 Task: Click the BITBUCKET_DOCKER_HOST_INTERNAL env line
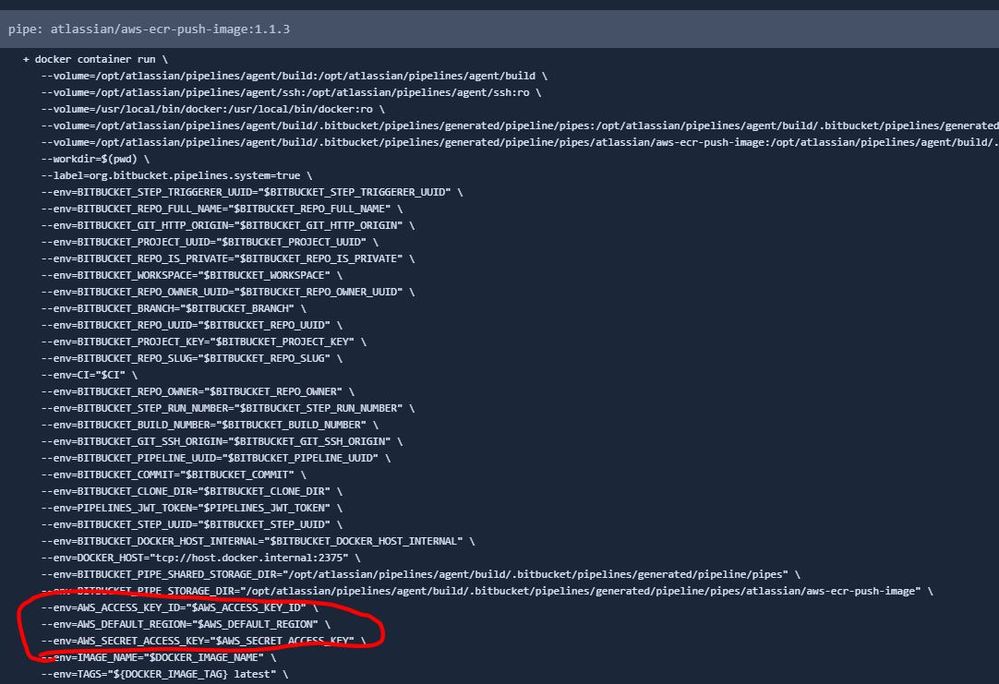[258, 541]
